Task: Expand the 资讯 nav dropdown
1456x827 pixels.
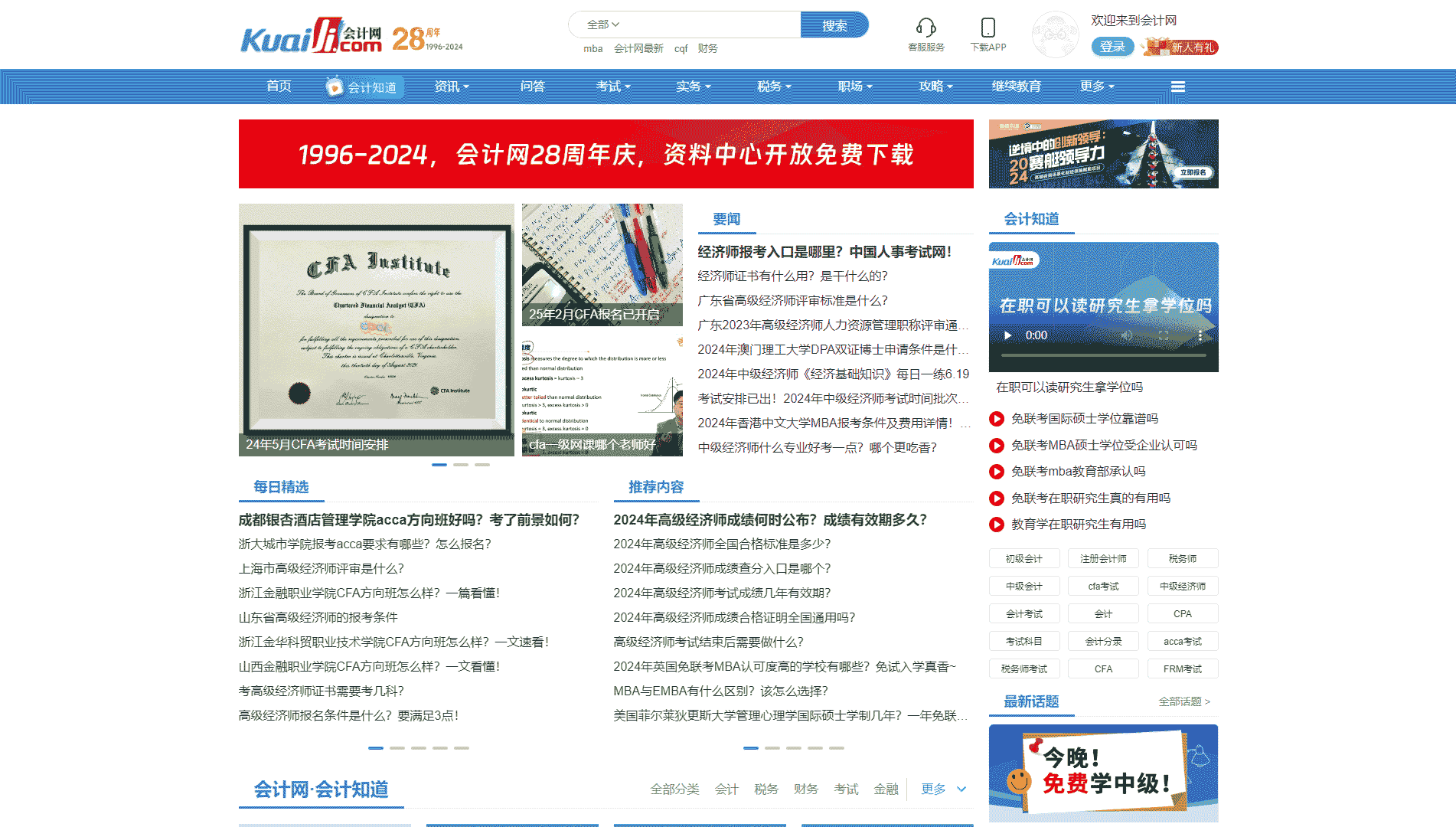Action: 452,87
